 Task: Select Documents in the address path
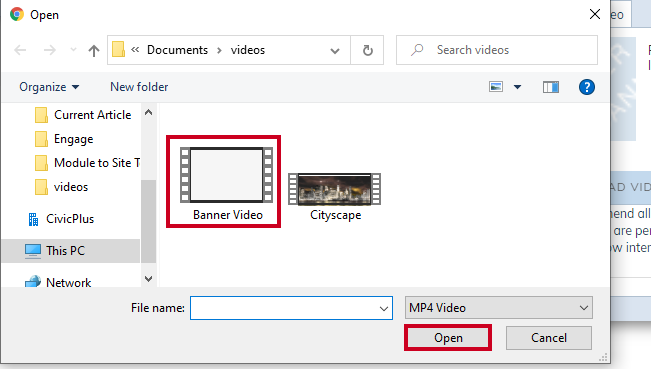[177, 50]
